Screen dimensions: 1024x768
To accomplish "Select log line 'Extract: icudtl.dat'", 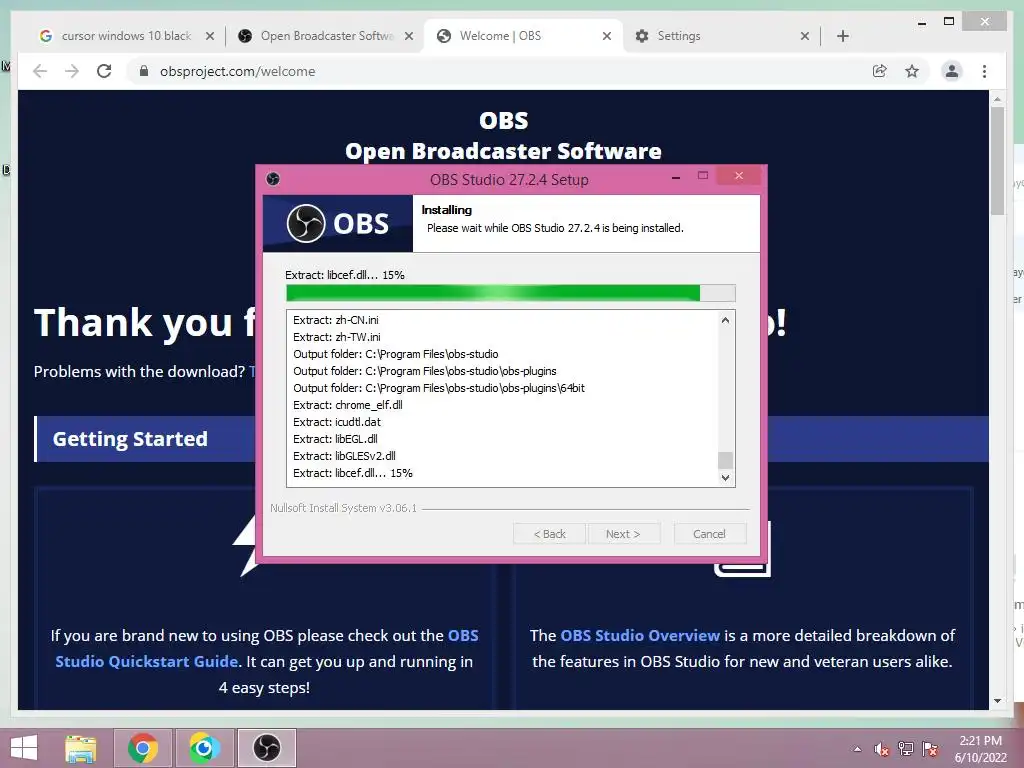I will [337, 422].
